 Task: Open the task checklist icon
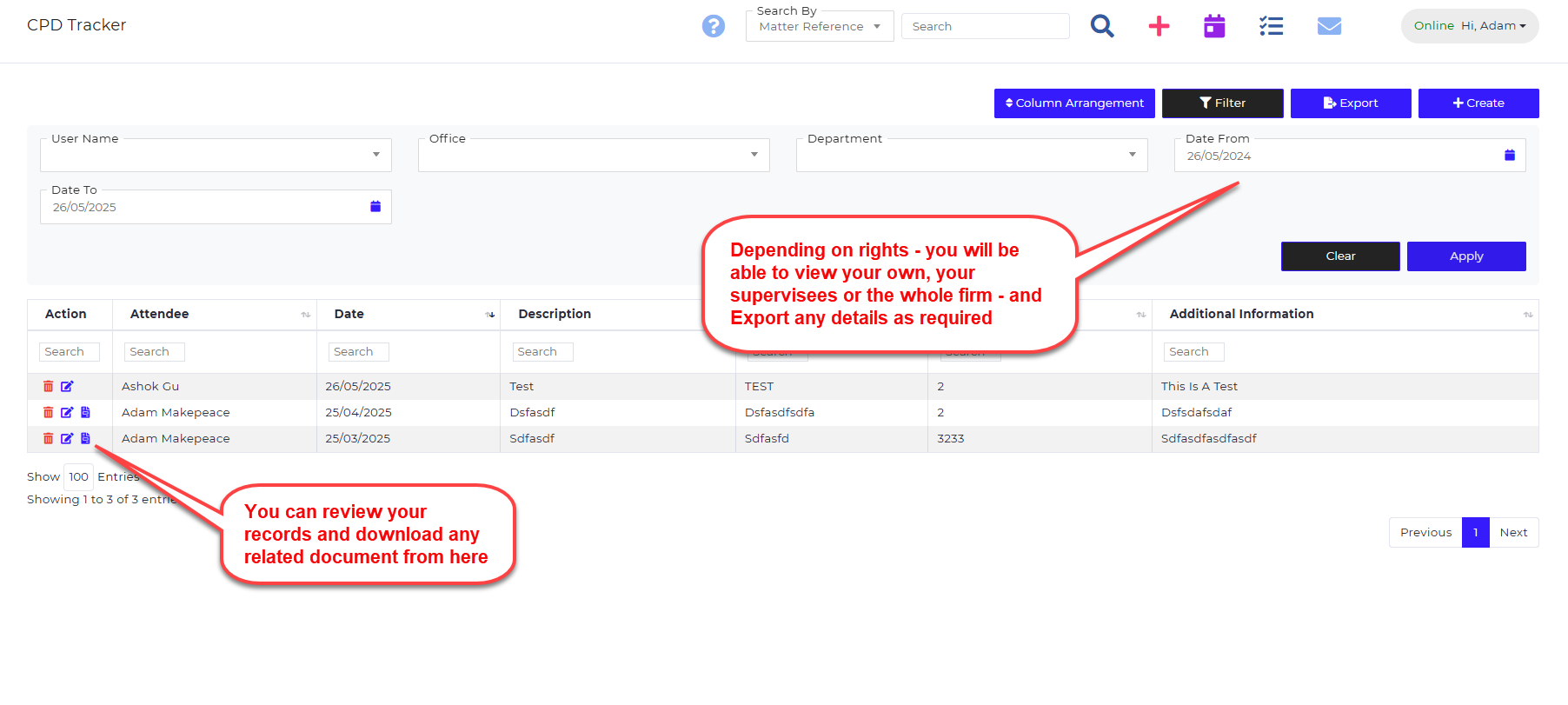tap(1271, 26)
